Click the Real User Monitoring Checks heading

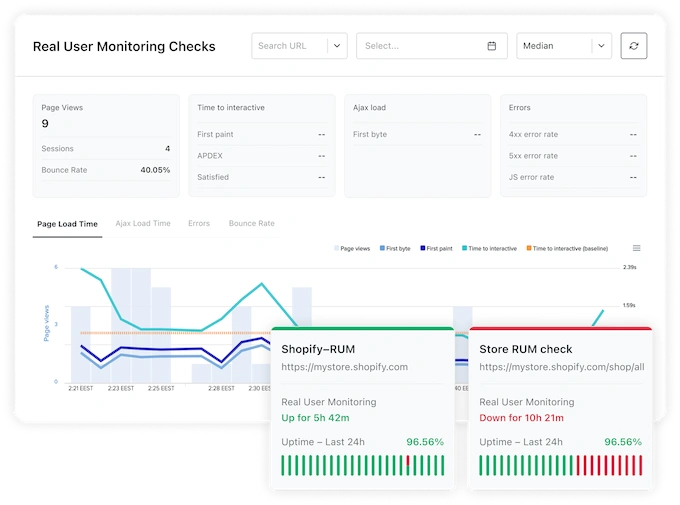click(124, 46)
